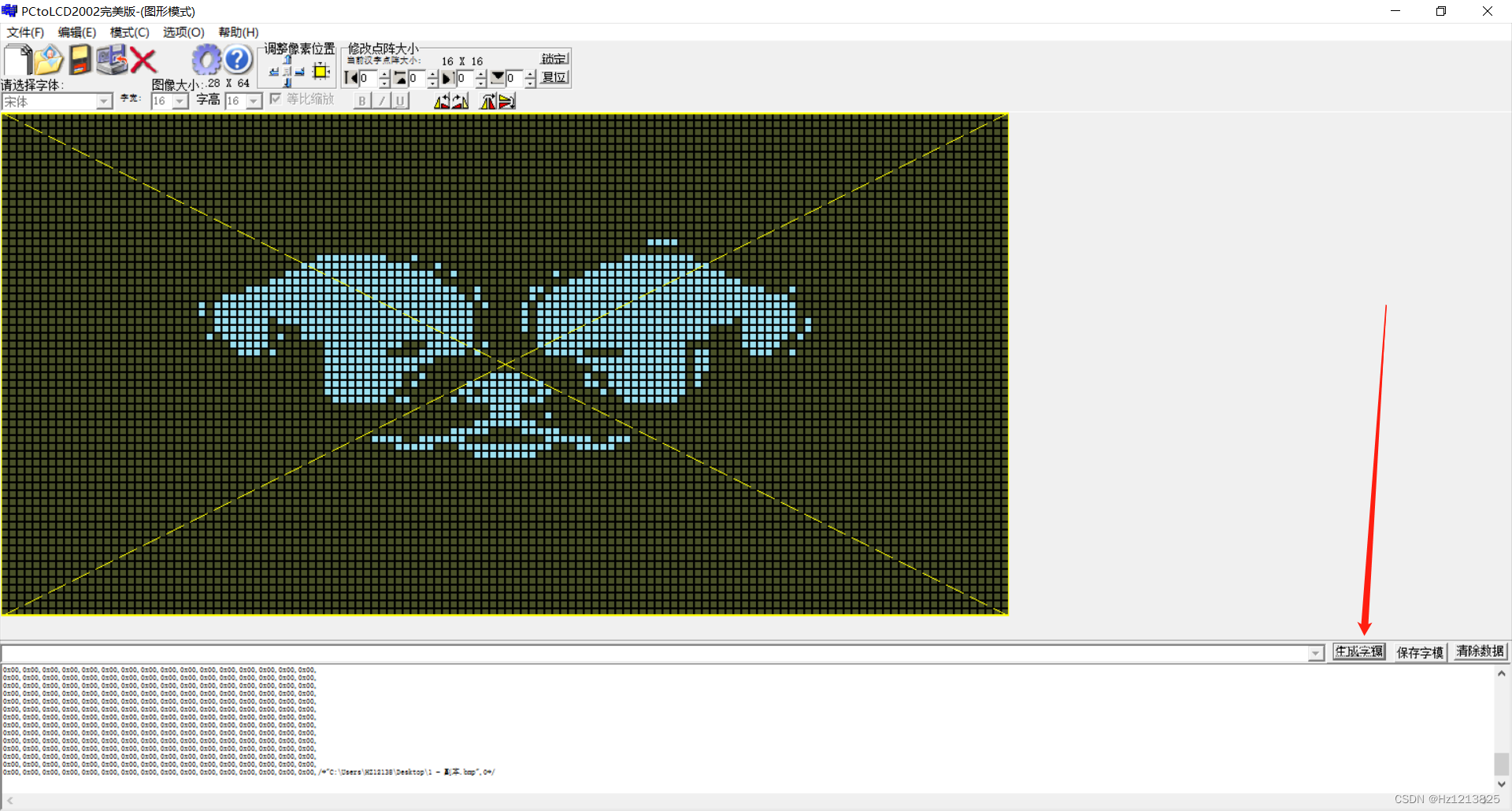The width and height of the screenshot is (1512, 811).
Task: Increase the left-edge value stepper
Action: pos(384,74)
